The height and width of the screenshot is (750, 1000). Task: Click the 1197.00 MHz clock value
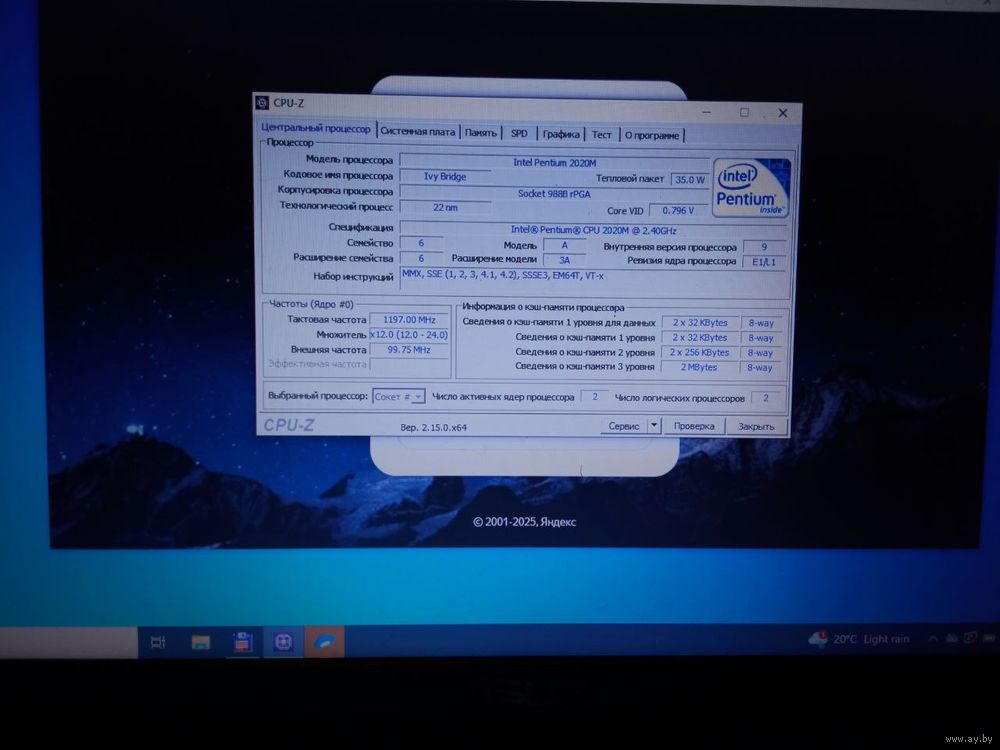409,320
